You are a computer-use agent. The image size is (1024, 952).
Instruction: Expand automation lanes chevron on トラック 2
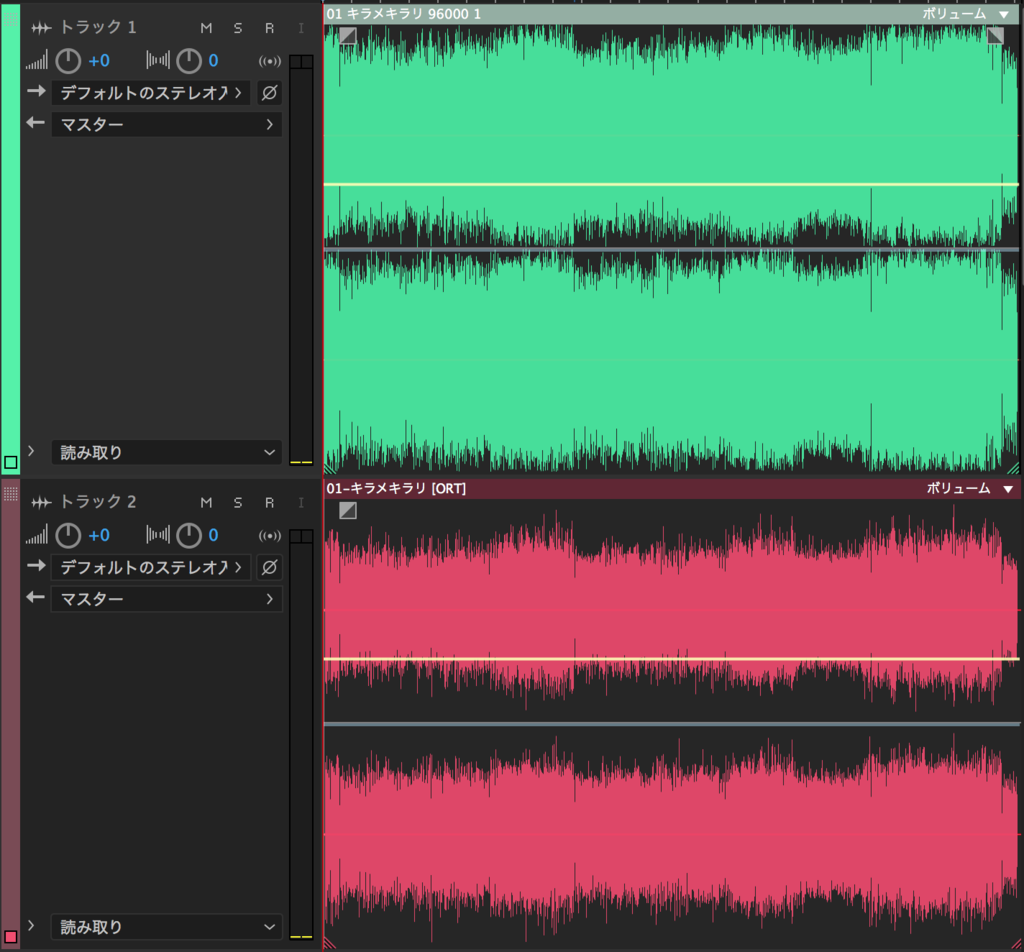click(x=31, y=926)
